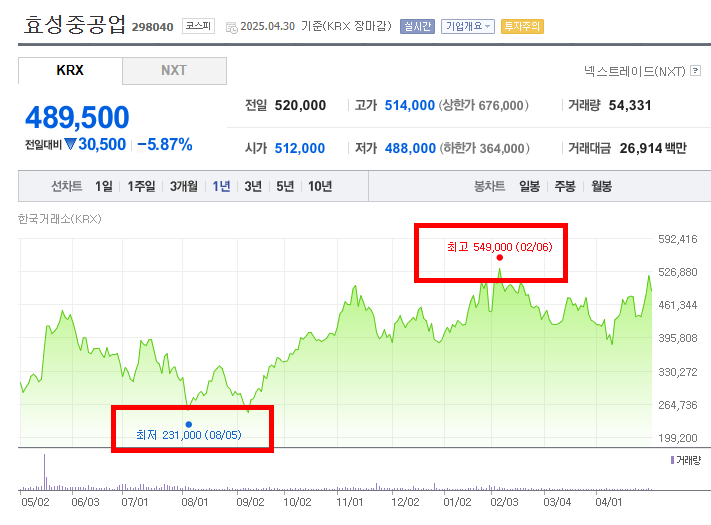Select the 5년 line chart period
The height and width of the screenshot is (525, 711).
tap(285, 186)
